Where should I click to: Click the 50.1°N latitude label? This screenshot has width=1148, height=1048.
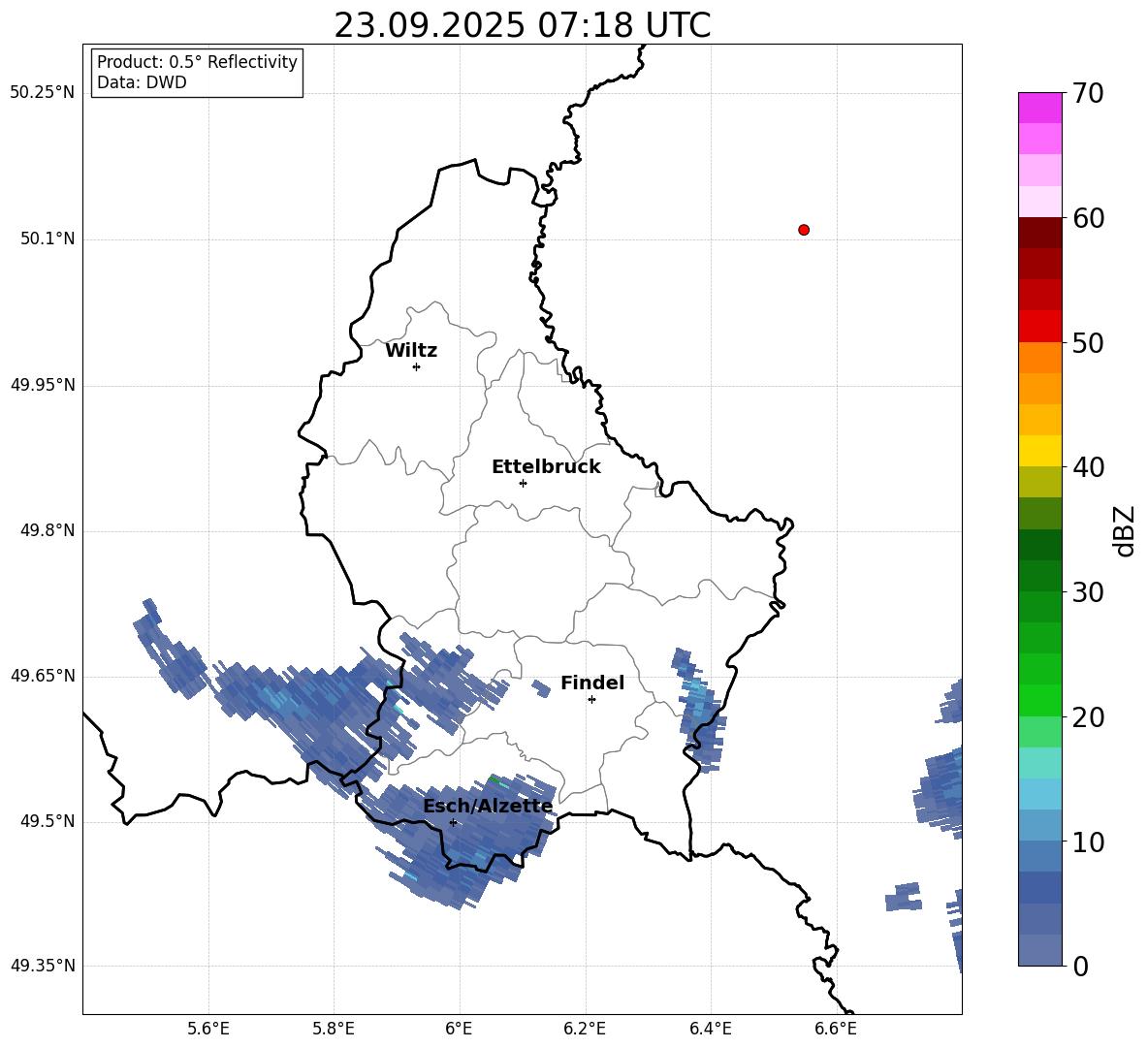[48, 239]
